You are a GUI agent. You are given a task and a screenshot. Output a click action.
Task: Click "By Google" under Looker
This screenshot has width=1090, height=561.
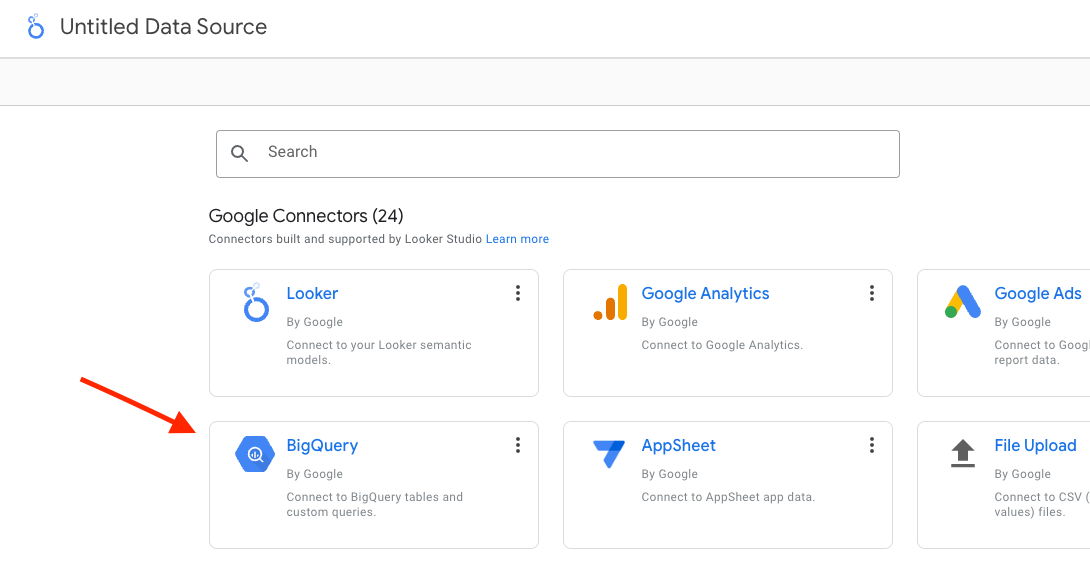tap(314, 322)
